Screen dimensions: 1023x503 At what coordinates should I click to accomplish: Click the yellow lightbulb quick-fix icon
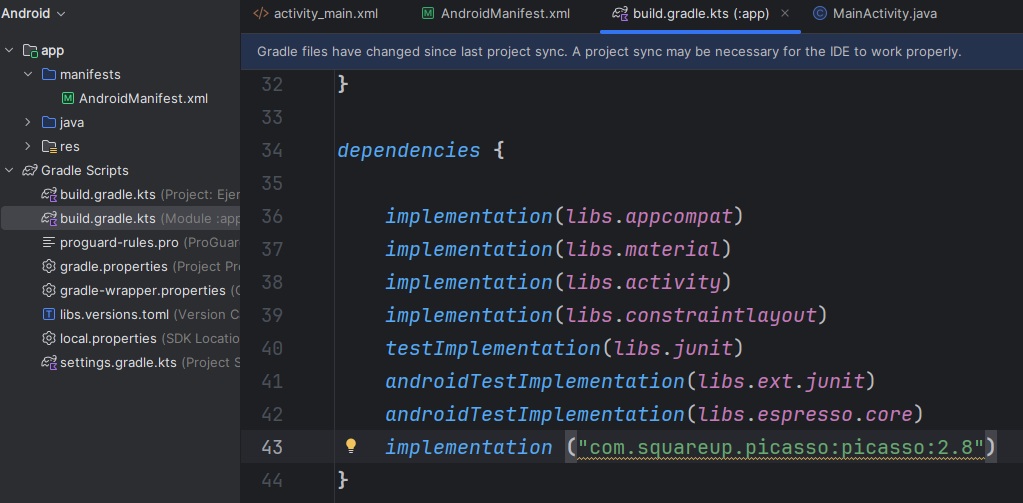click(351, 446)
